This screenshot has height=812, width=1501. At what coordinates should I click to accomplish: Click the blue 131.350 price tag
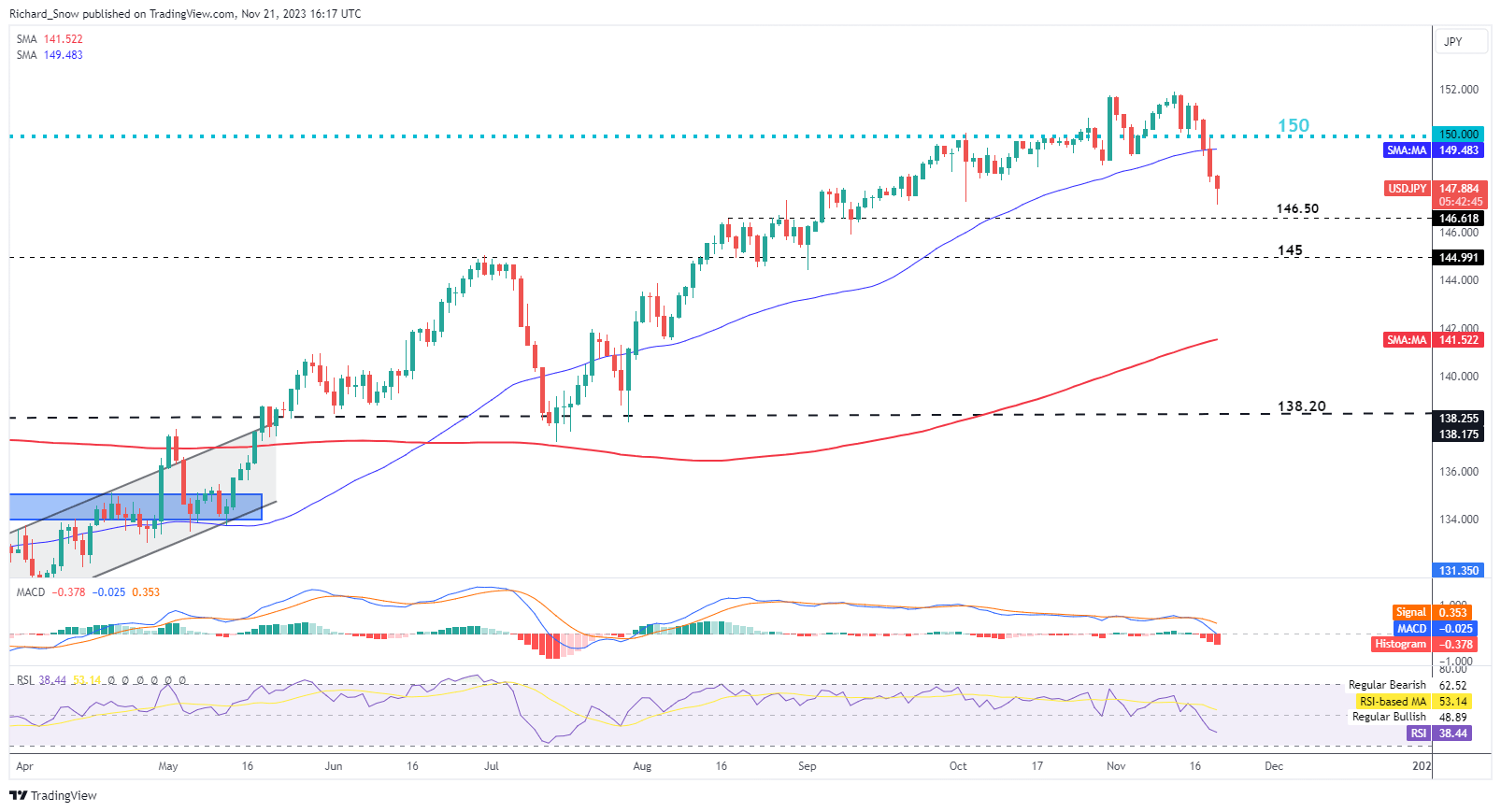(x=1458, y=571)
